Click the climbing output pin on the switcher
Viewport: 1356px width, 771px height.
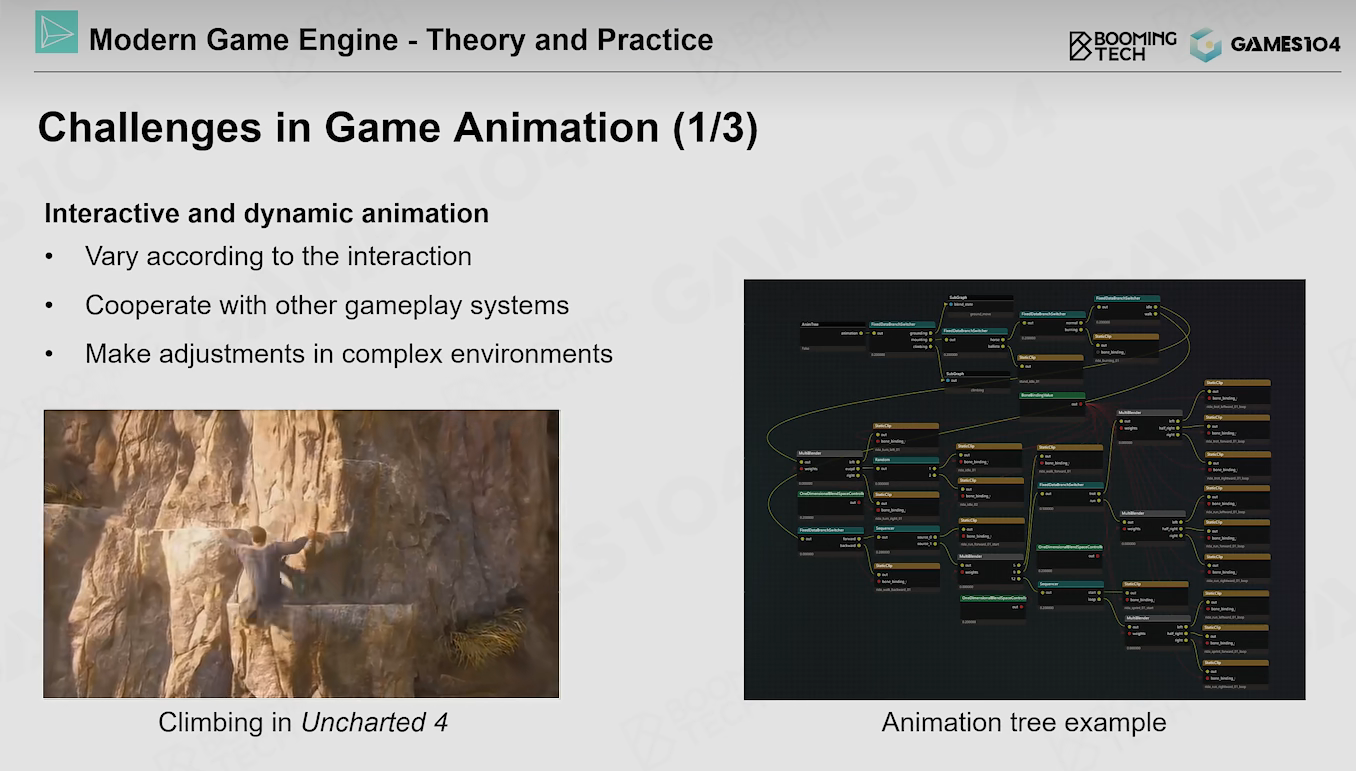[x=931, y=348]
